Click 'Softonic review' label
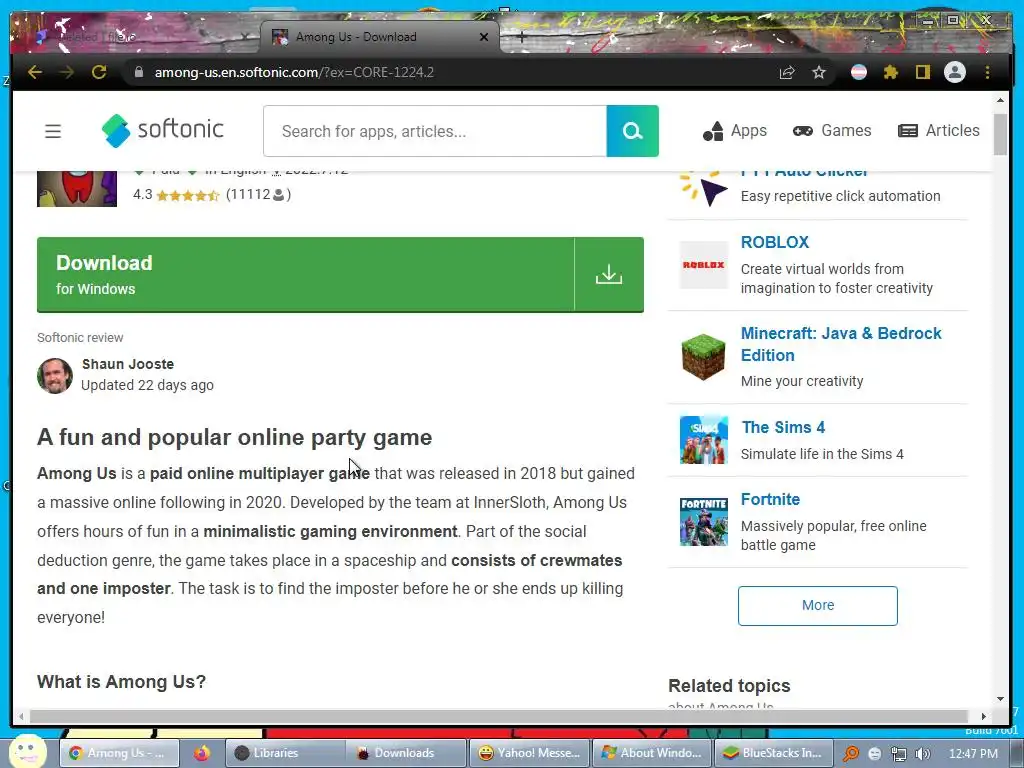The width and height of the screenshot is (1024, 768). pos(80,338)
